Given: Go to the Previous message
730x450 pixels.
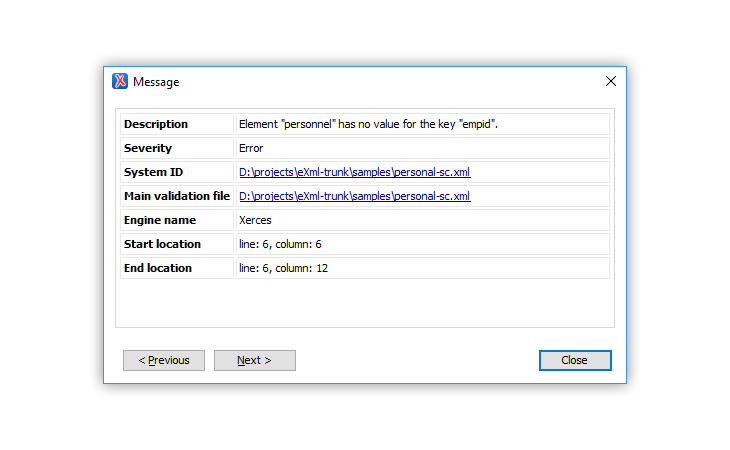Looking at the screenshot, I should 164,360.
